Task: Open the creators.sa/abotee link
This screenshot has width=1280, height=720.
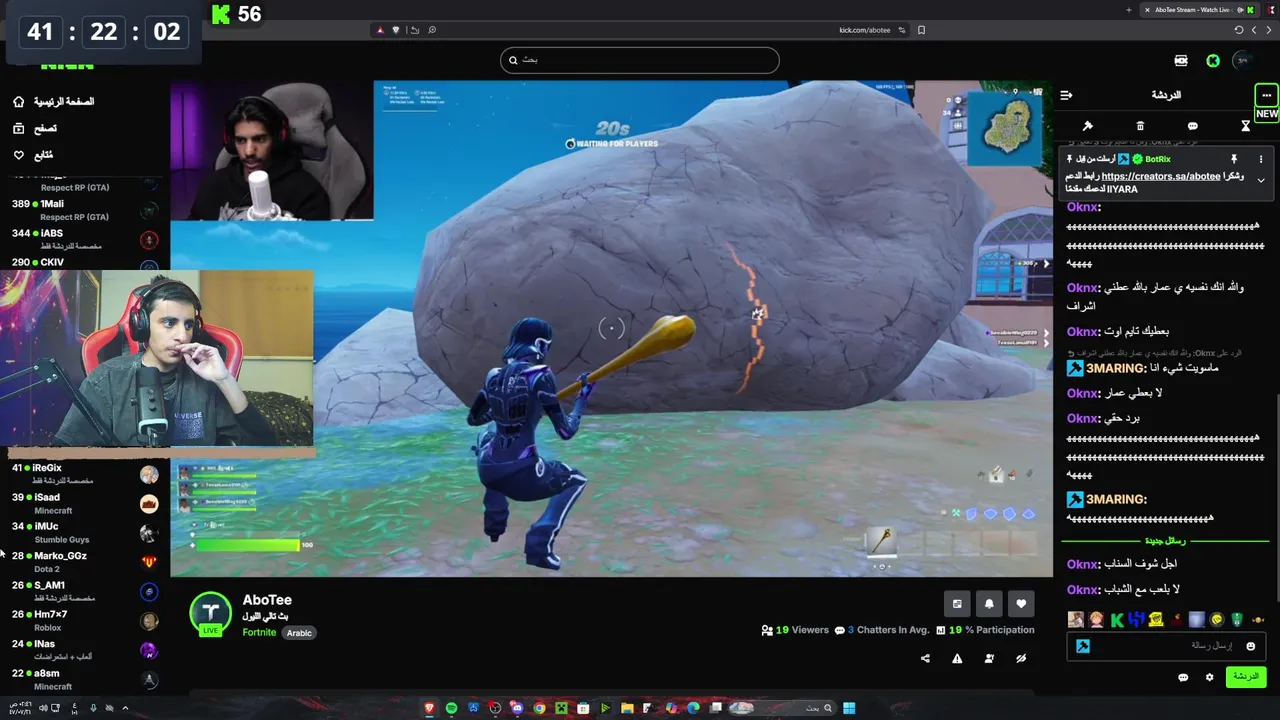Action: pyautogui.click(x=1161, y=176)
